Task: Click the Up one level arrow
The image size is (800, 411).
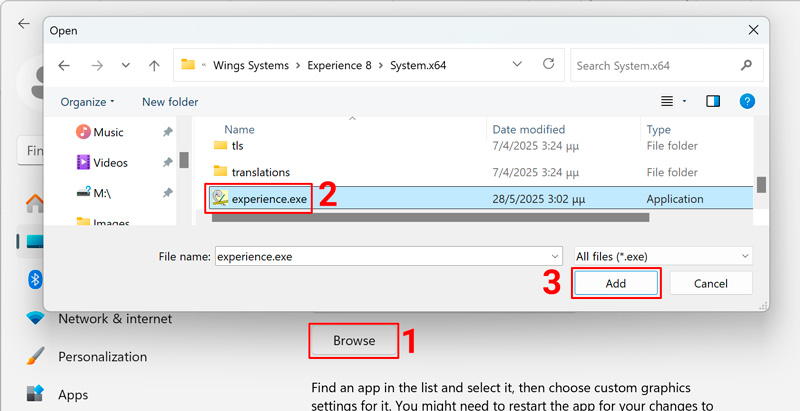Action: coord(154,66)
